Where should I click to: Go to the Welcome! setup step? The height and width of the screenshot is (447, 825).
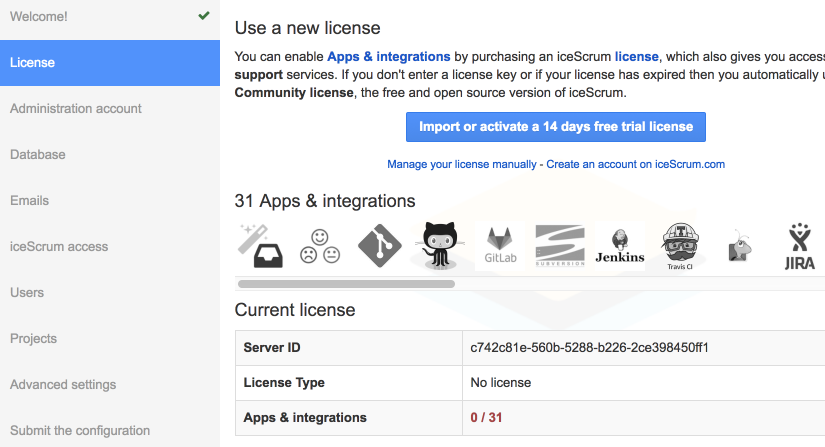tap(39, 16)
